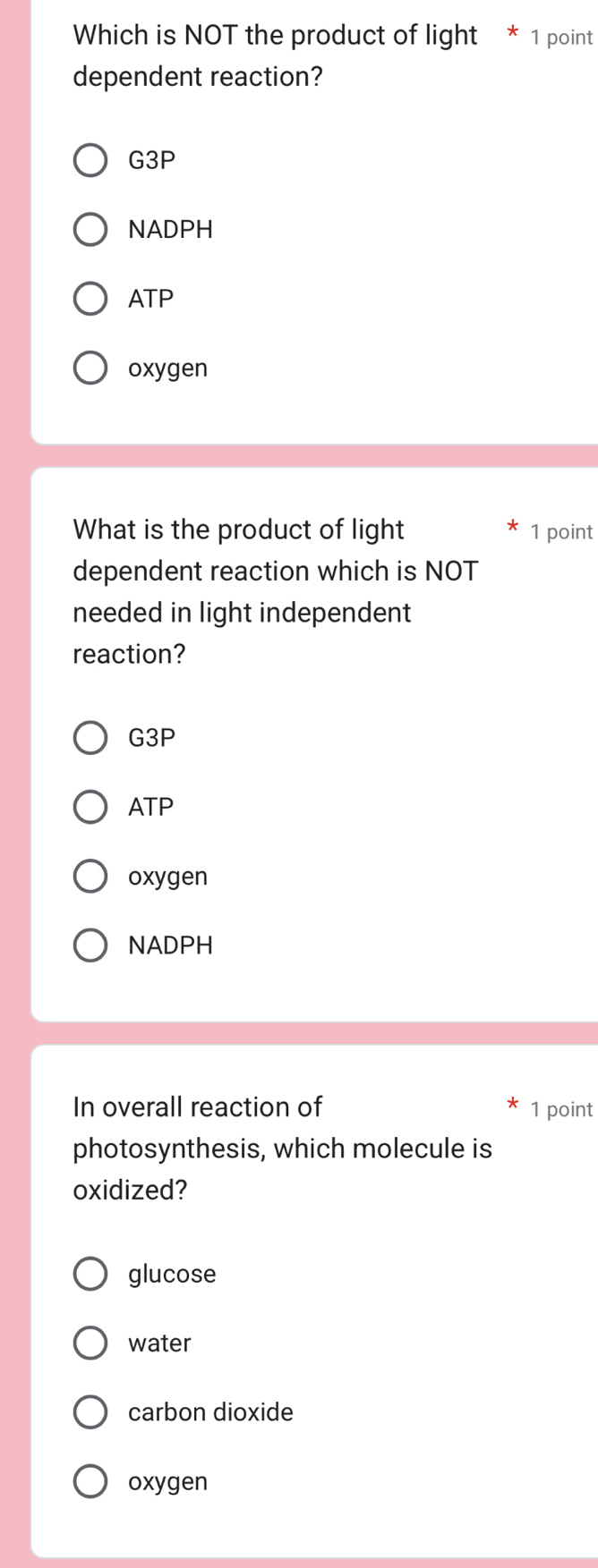Click the required asterisk on the second question

pos(511,528)
